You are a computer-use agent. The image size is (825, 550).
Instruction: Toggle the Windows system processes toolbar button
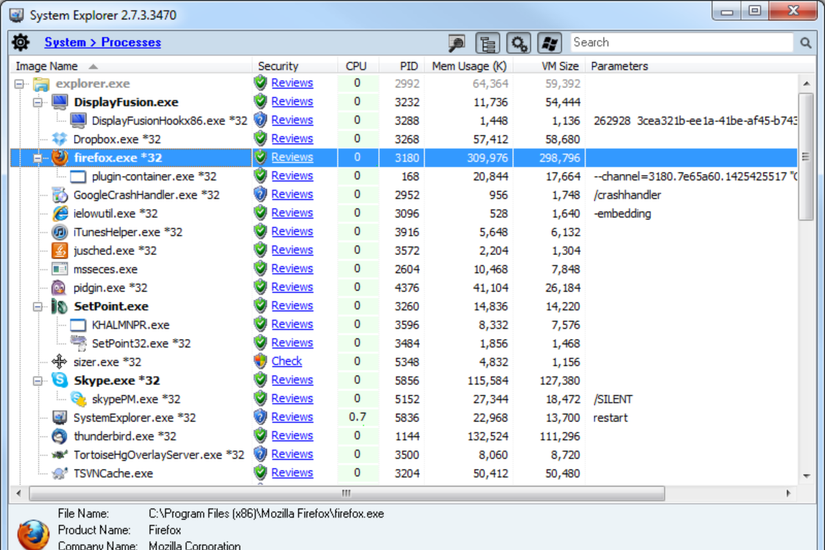point(550,43)
